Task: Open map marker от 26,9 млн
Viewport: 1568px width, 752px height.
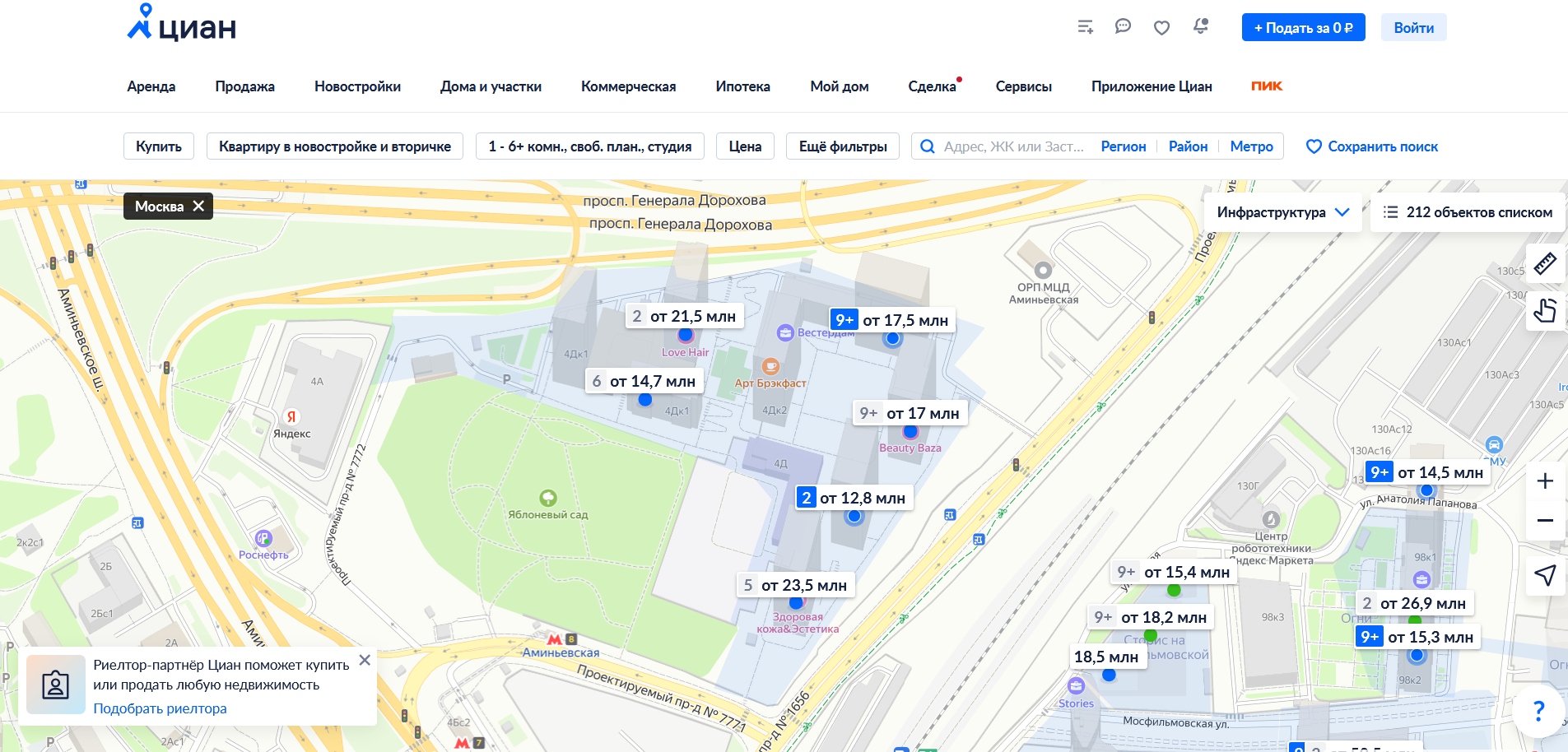Action: click(x=1415, y=603)
